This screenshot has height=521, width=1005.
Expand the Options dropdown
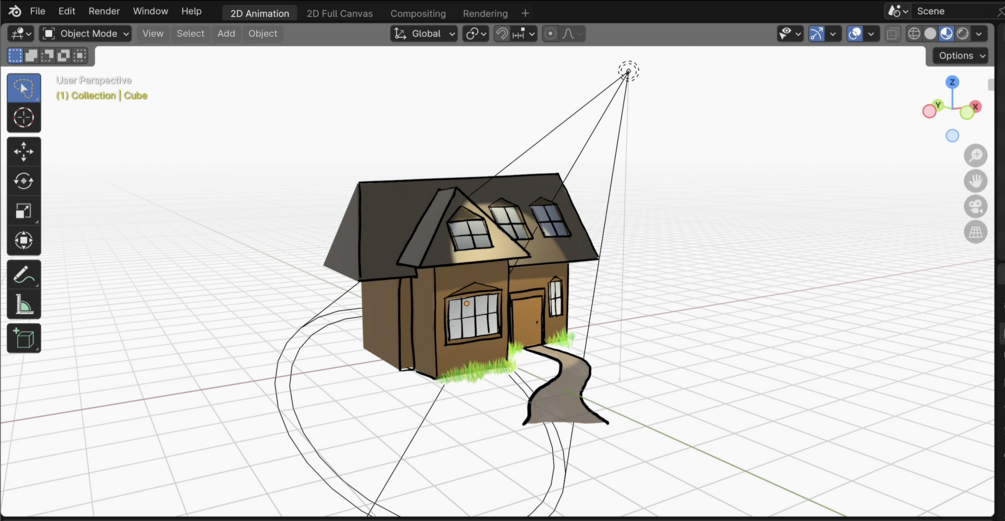(x=961, y=56)
